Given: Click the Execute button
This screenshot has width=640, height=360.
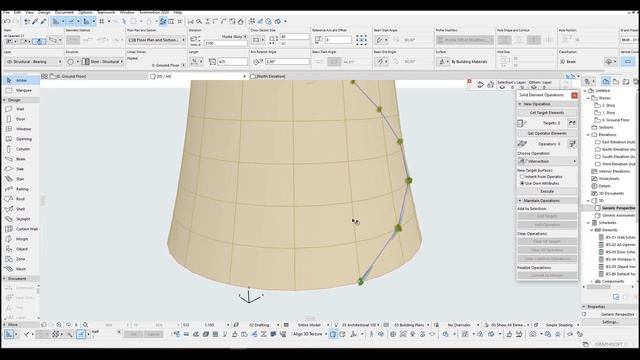Looking at the screenshot, I should pos(547,191).
